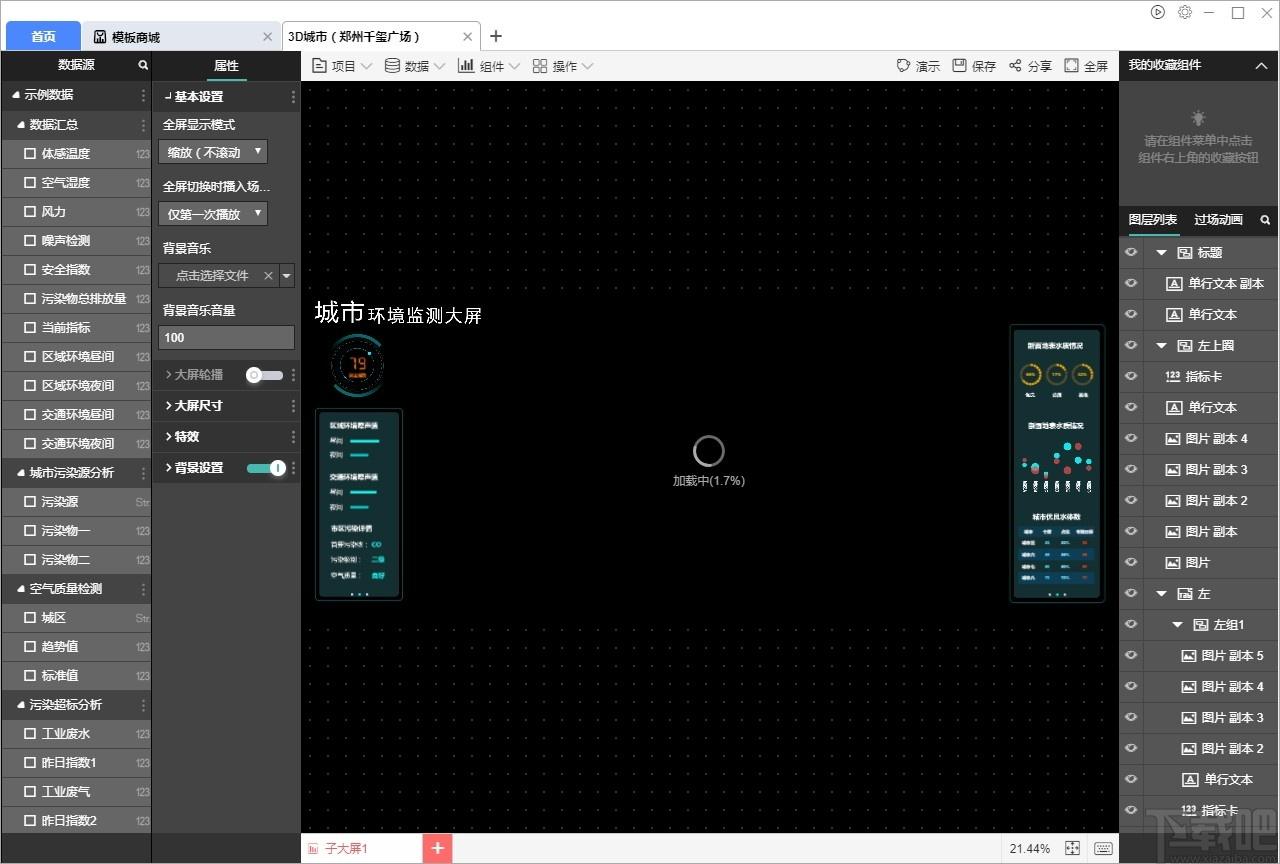Image resolution: width=1280 pixels, height=864 pixels.
Task: Click the 分享 share icon
Action: [x=1015, y=65]
